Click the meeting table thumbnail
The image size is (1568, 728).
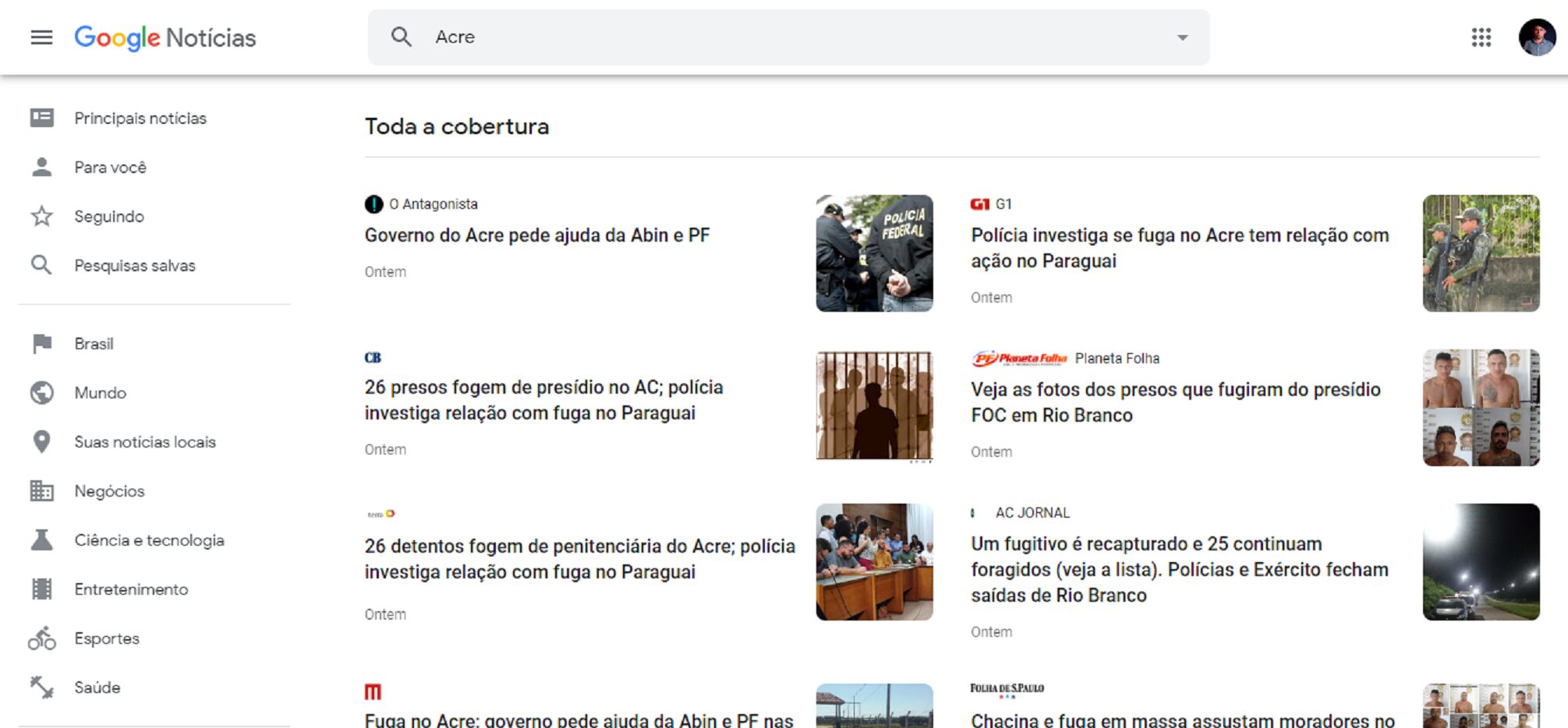pyautogui.click(x=874, y=562)
